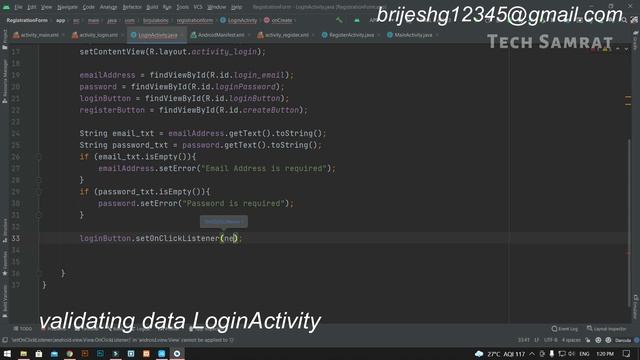Screen dimensions: 640x360
Task: Open the TODO tool window
Action: (x=23, y=328)
